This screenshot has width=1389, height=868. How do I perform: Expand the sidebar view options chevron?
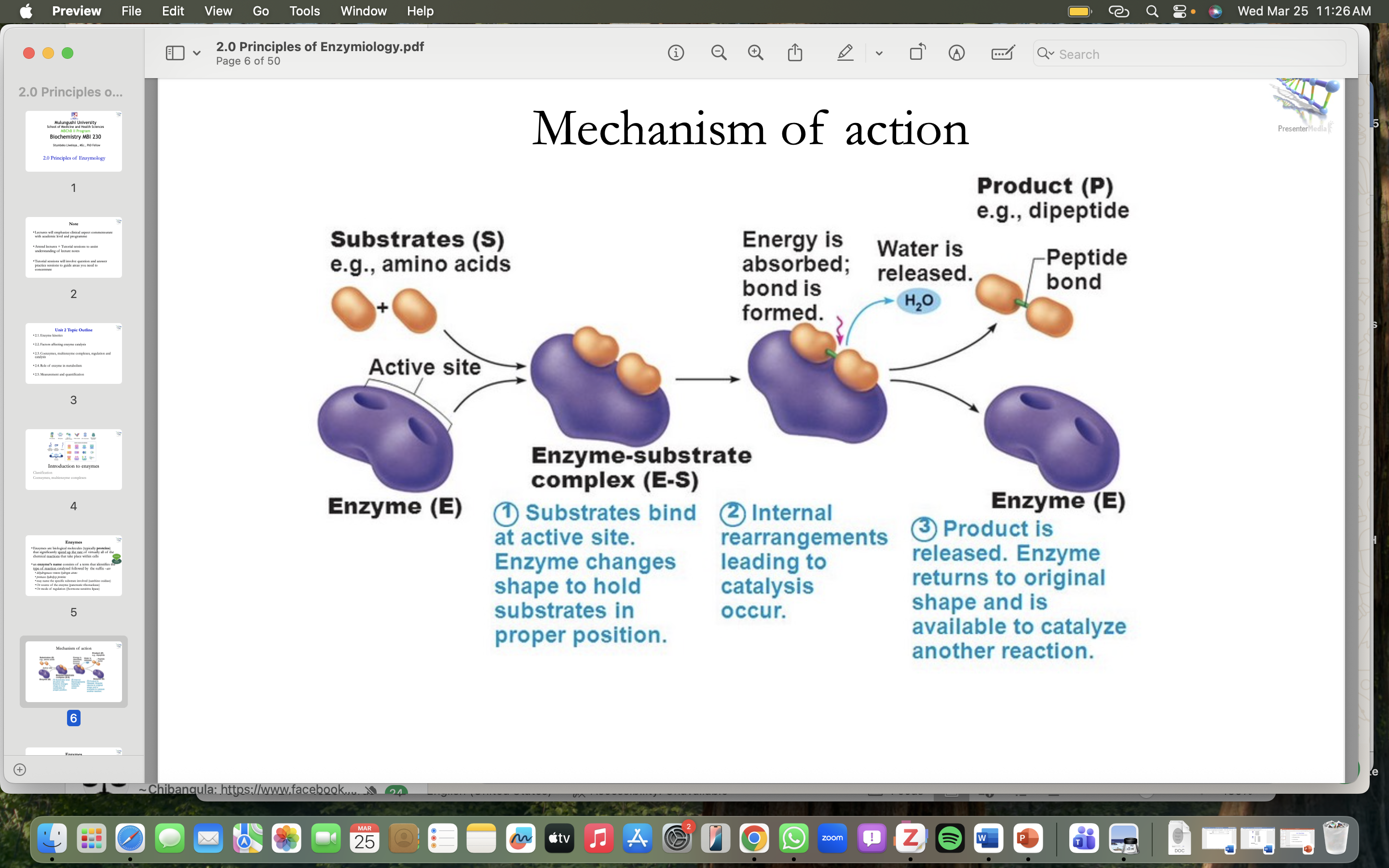[197, 54]
